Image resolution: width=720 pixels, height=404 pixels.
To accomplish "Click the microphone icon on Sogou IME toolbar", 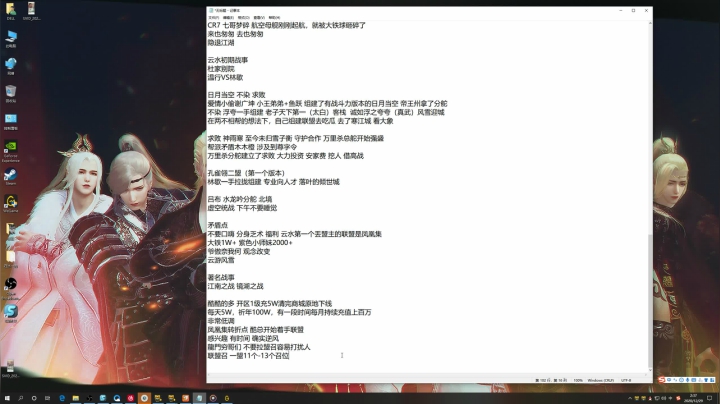I will coord(687,380).
